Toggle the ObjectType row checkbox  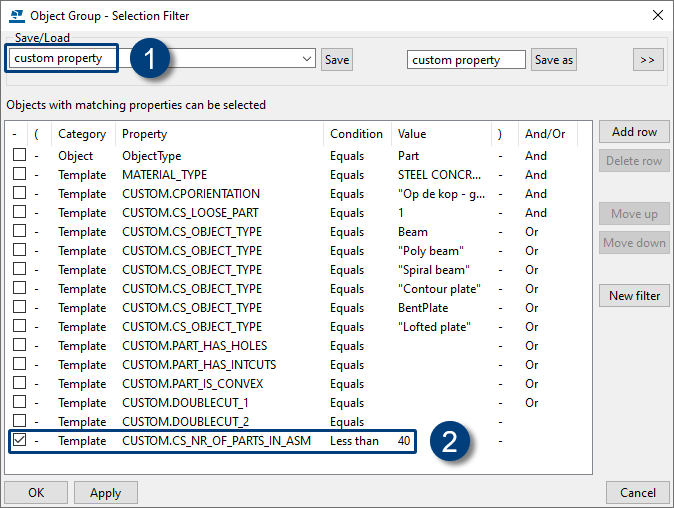click(19, 156)
